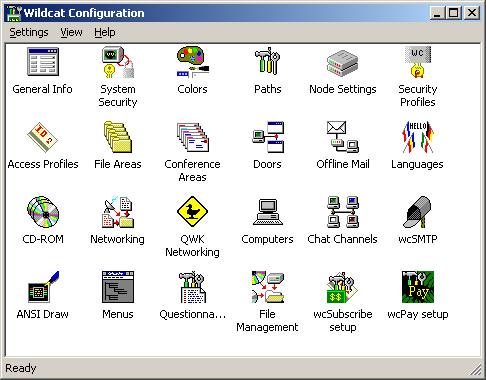Open Node Settings icon
The height and width of the screenshot is (380, 486).
(x=343, y=63)
